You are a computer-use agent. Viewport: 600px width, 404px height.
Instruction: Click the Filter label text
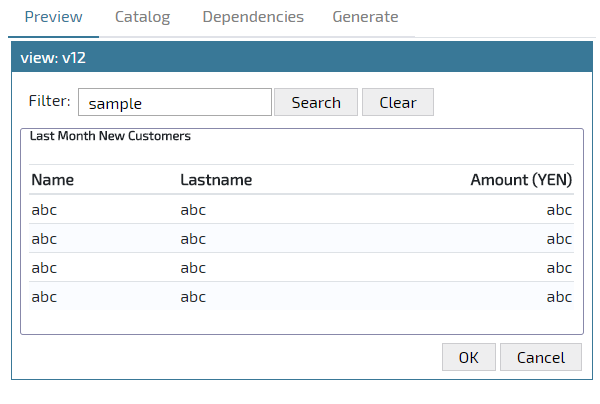50,101
